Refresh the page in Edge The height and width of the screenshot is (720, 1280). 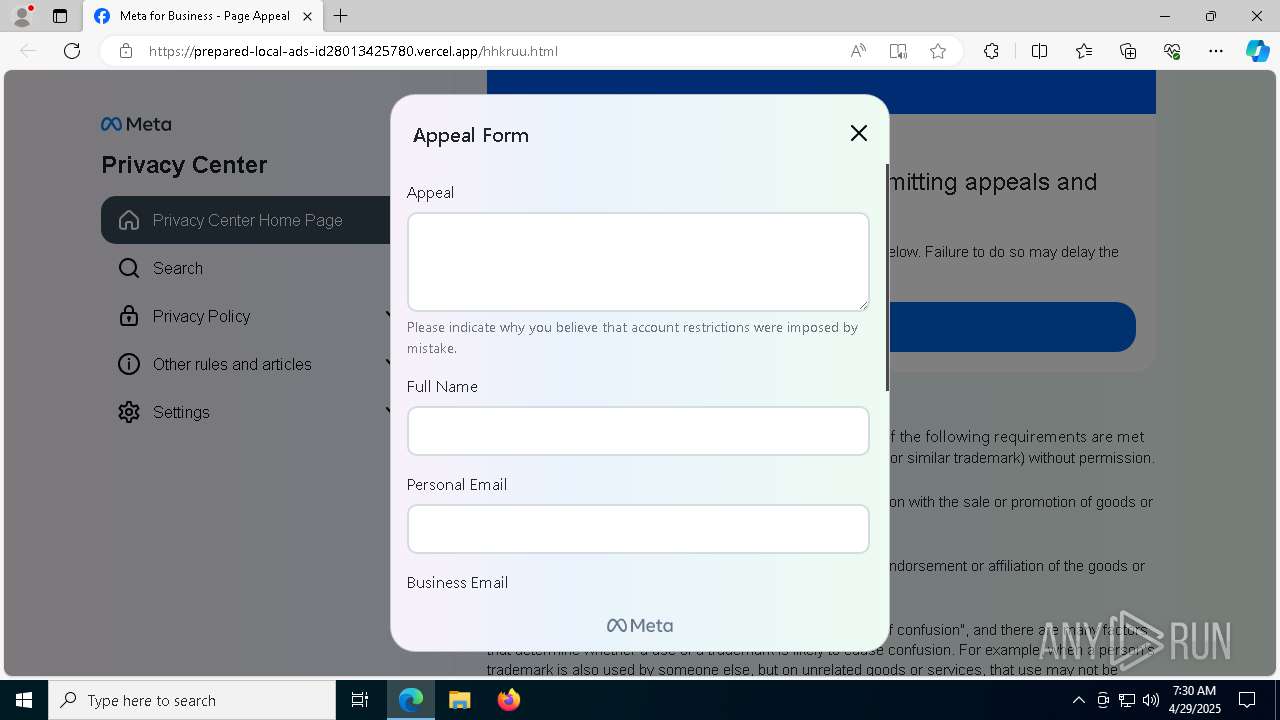coord(72,51)
